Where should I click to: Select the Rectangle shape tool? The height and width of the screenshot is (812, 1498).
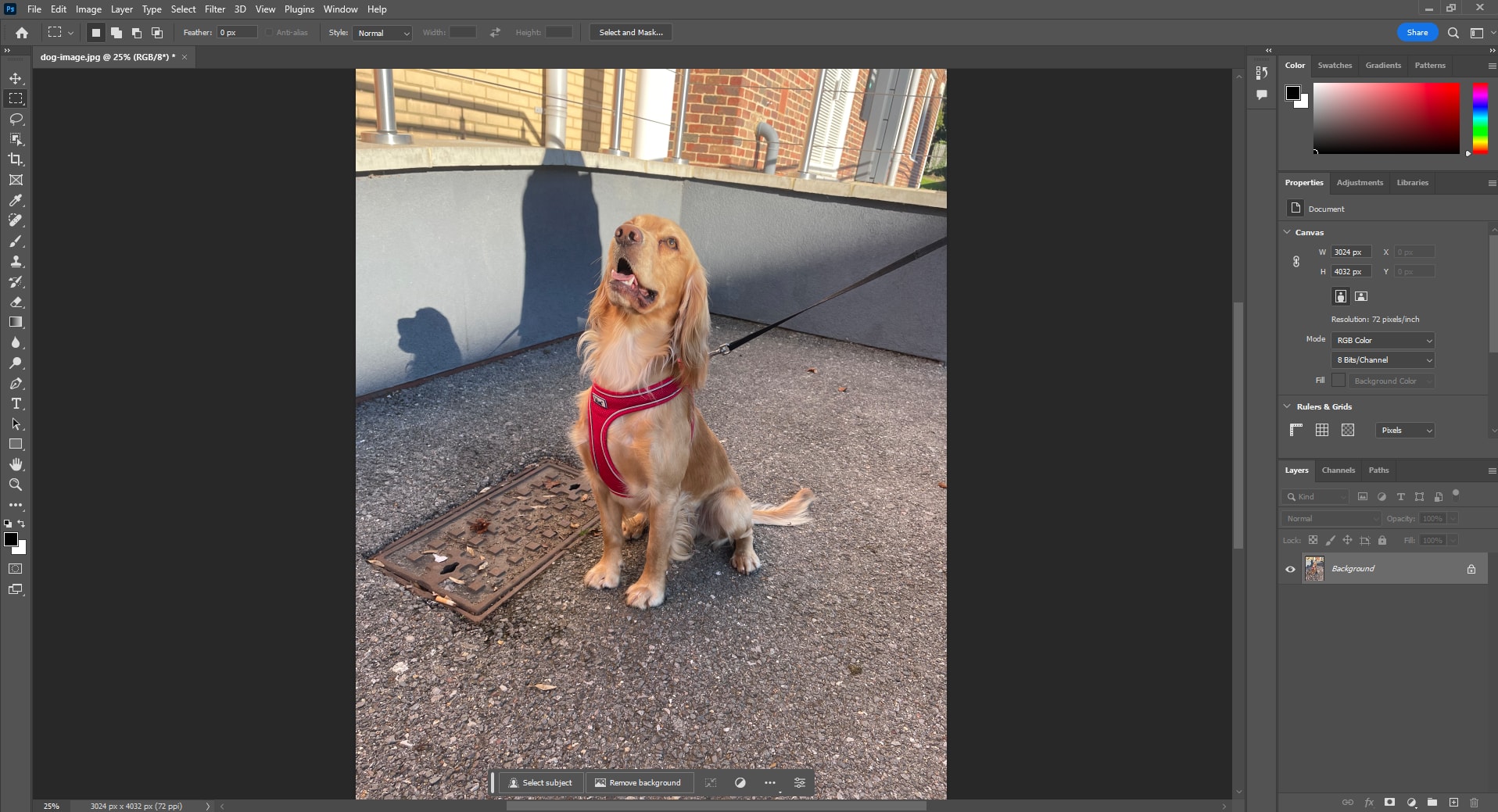(x=16, y=444)
